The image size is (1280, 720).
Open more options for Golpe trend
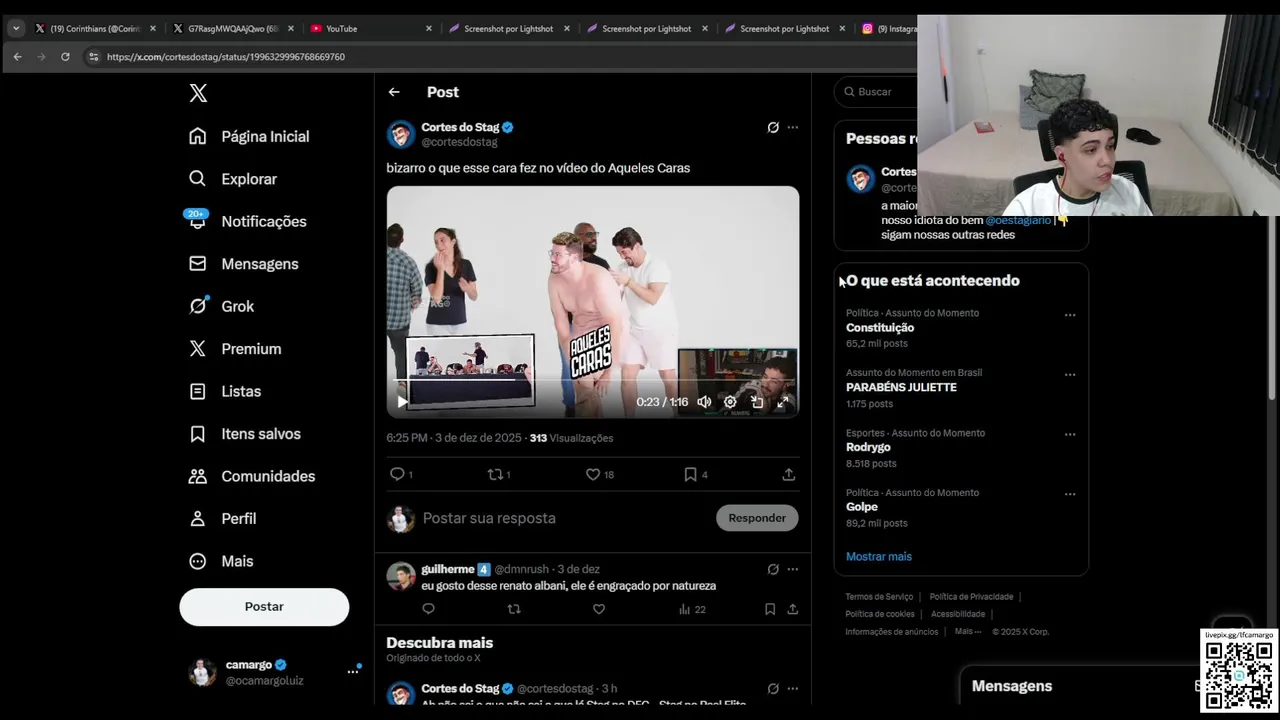click(1070, 494)
